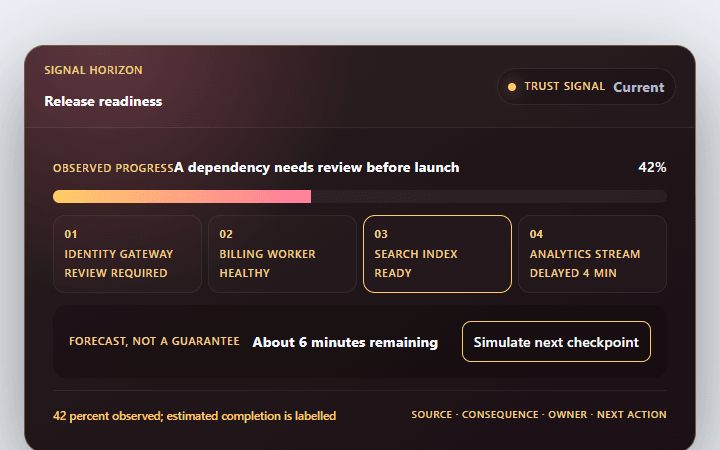This screenshot has width=720, height=450.
Task: Click the Trust Signal Current badge
Action: (586, 87)
